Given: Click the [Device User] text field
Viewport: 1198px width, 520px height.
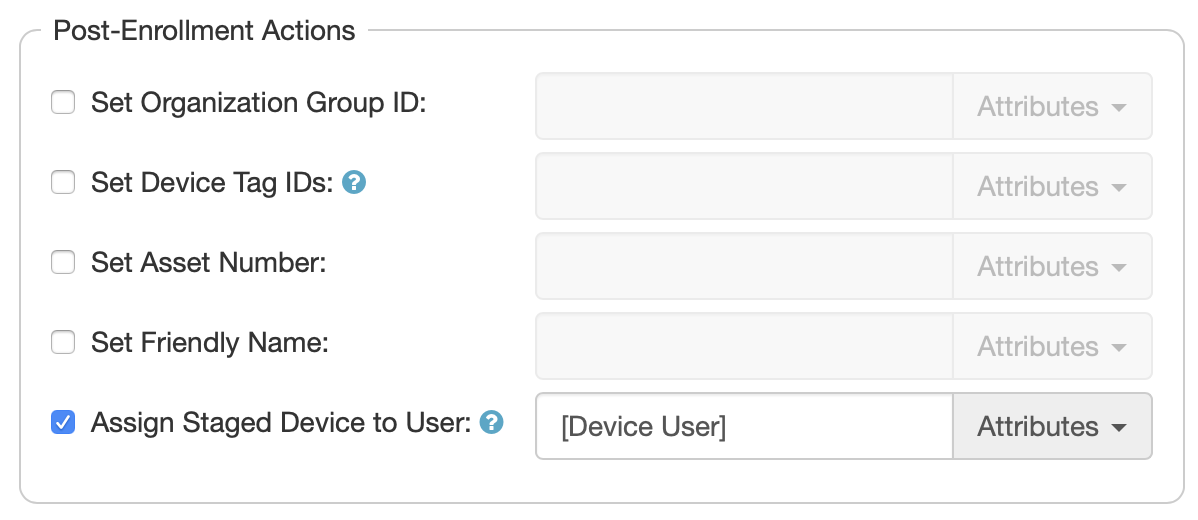Looking at the screenshot, I should click(x=744, y=426).
